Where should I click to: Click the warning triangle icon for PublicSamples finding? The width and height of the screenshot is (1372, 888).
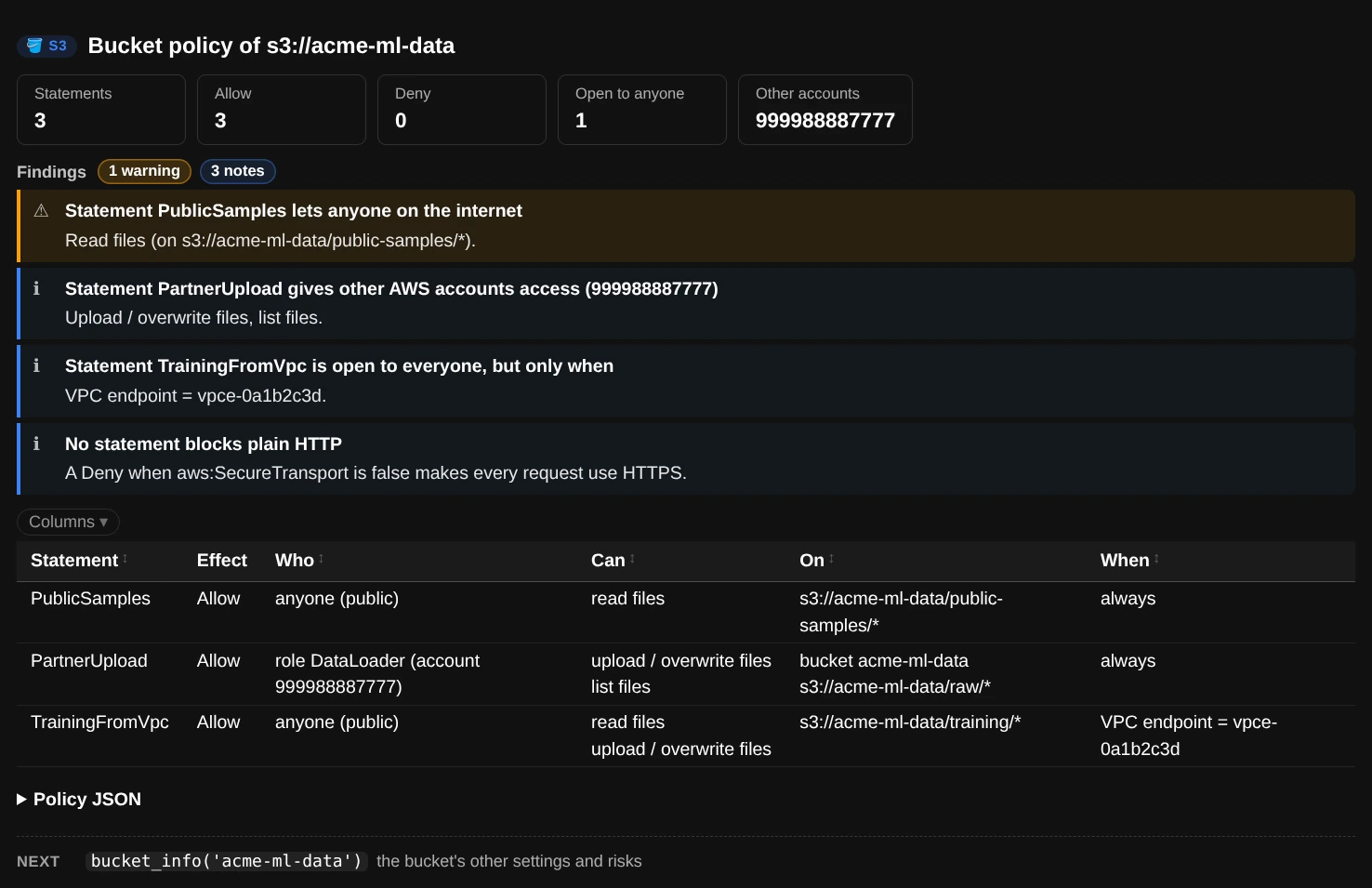click(41, 211)
